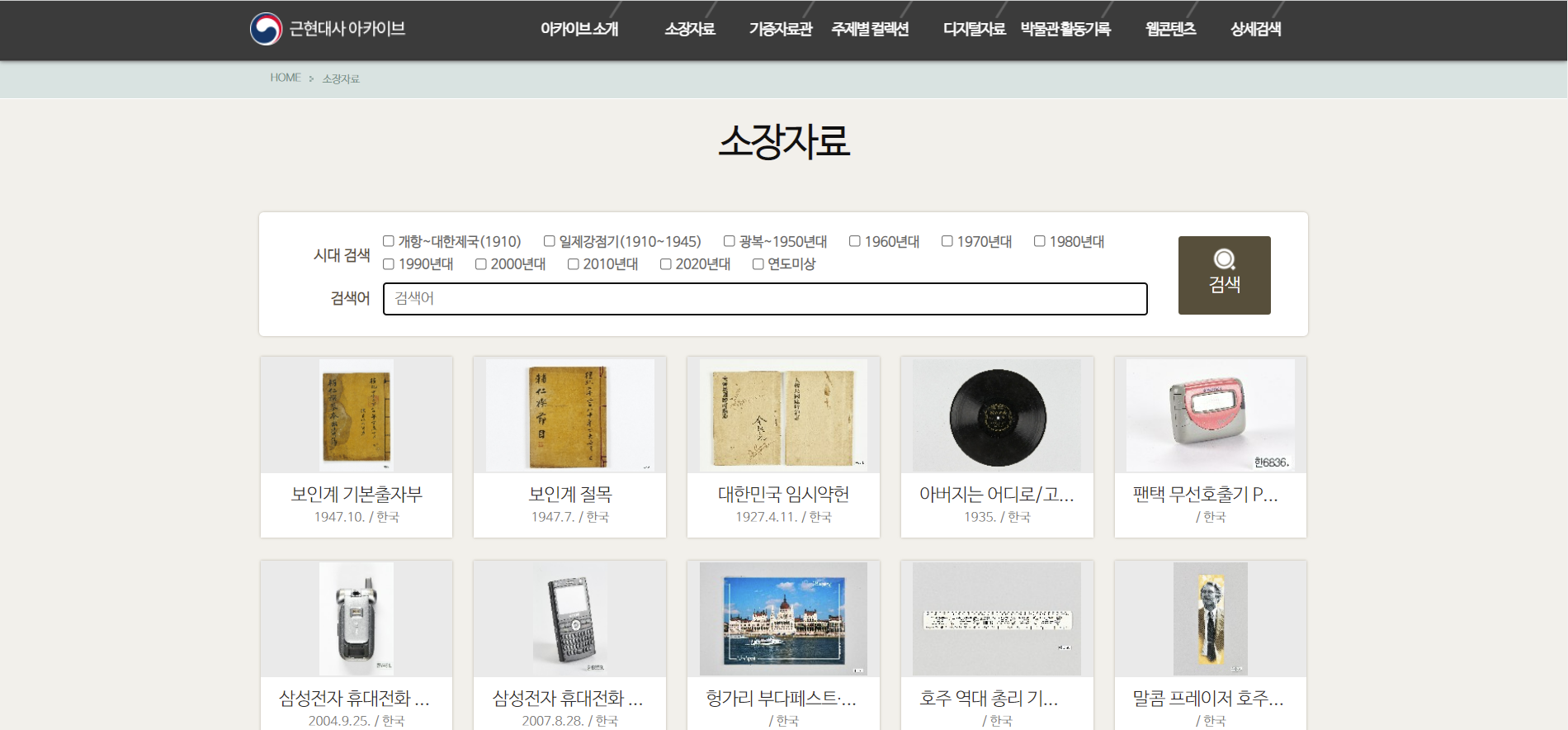Viewport: 1568px width, 730px height.
Task: Click the HOME breadcrumb link
Action: click(x=286, y=78)
